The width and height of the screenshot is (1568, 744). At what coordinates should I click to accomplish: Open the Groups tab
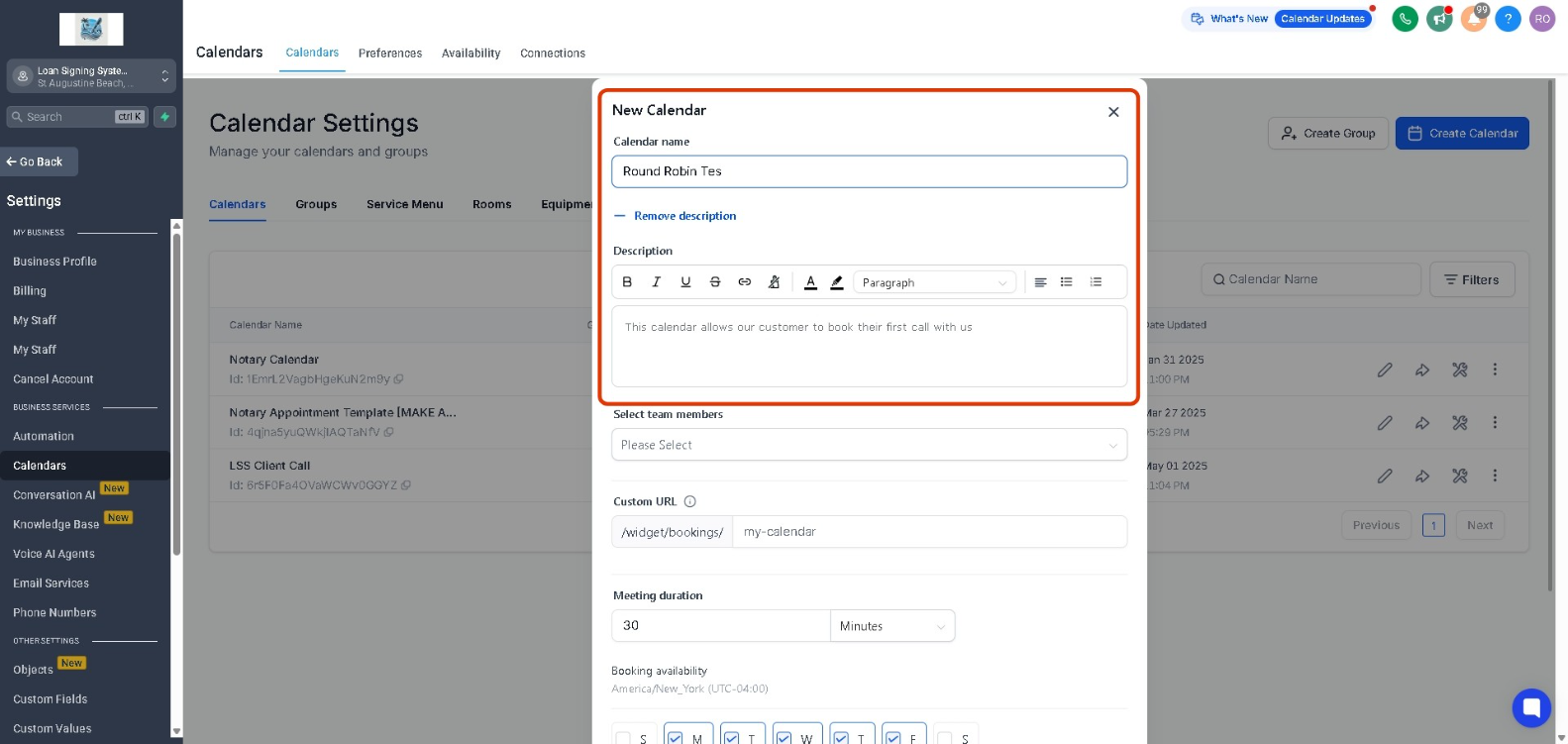[x=316, y=204]
